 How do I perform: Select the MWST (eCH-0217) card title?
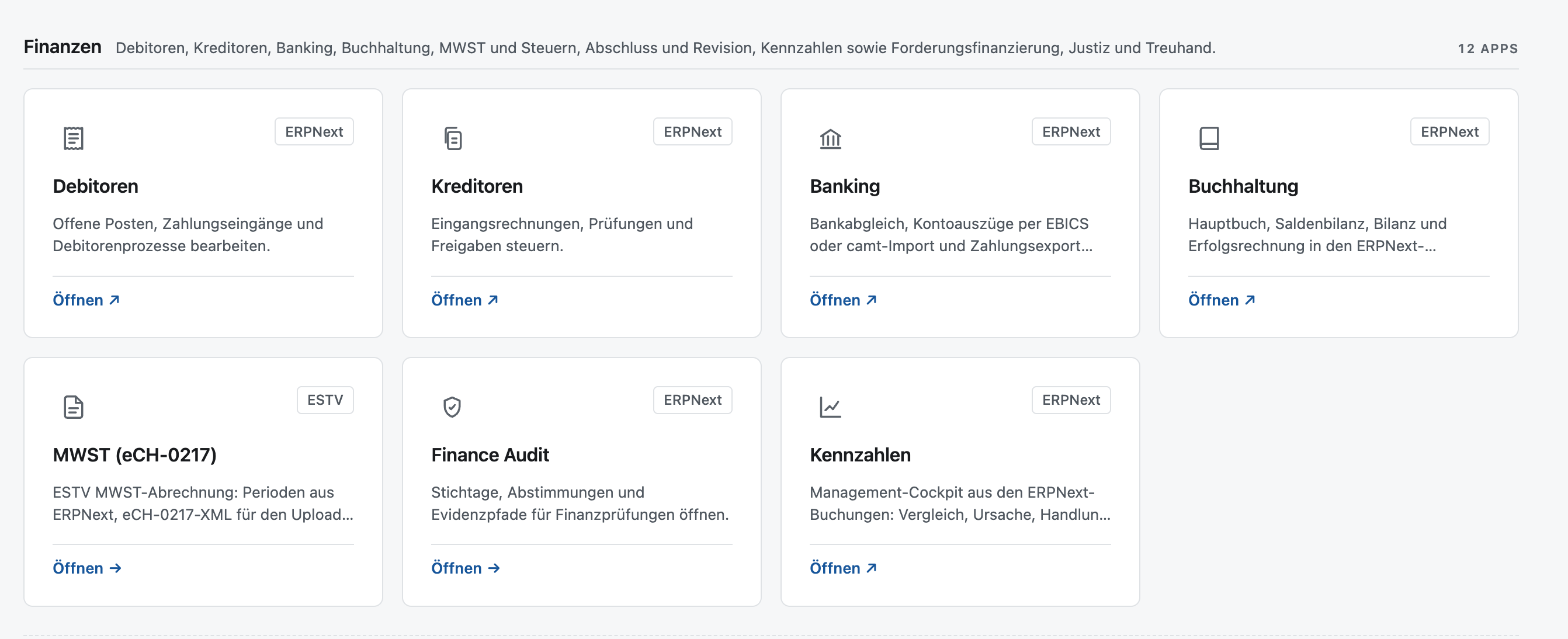click(x=134, y=454)
